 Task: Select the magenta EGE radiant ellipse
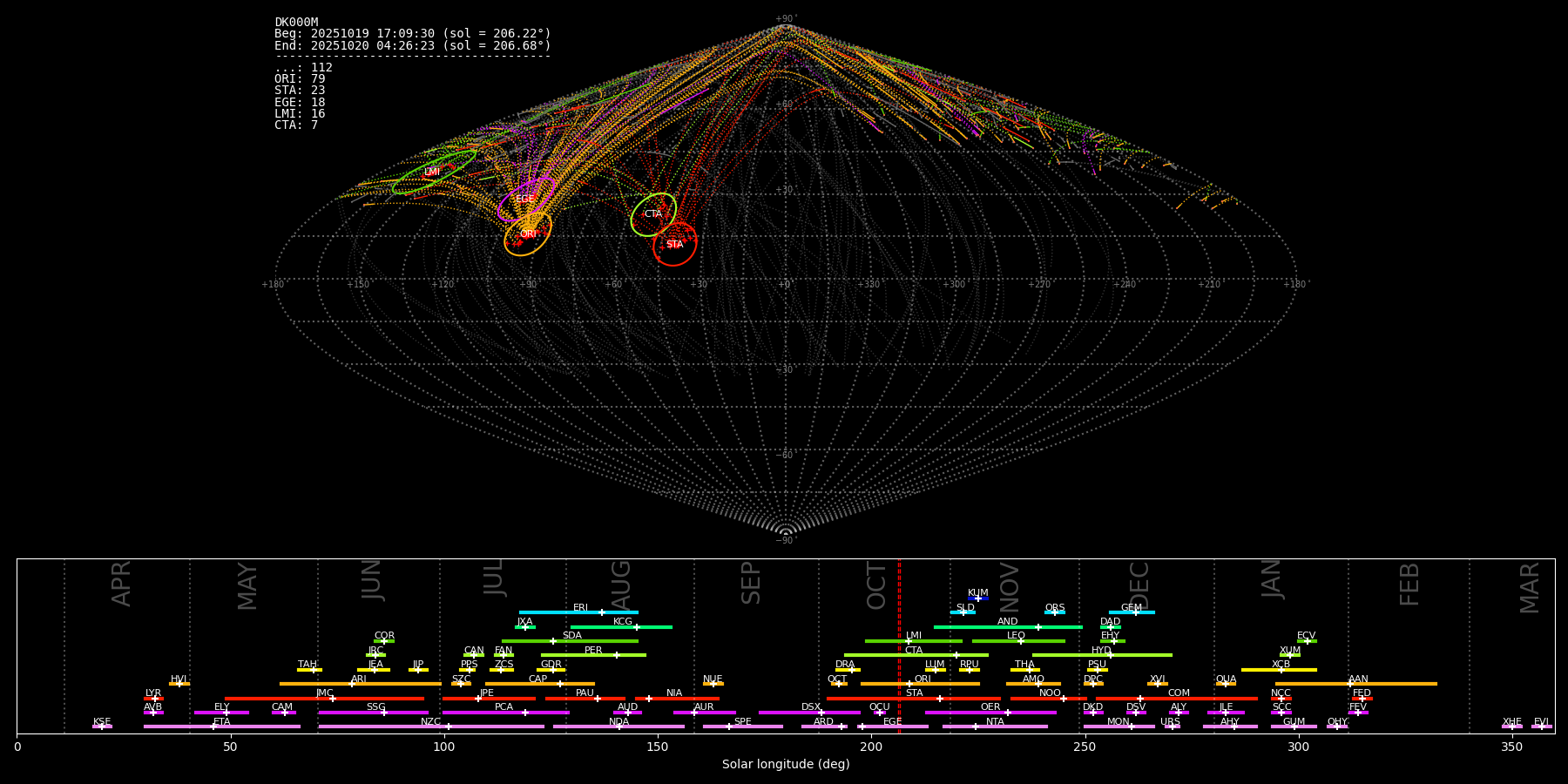pyautogui.click(x=525, y=199)
